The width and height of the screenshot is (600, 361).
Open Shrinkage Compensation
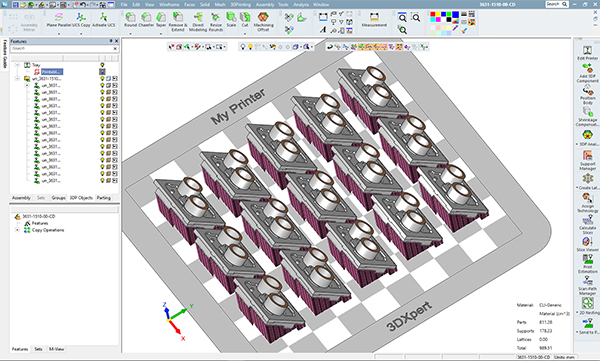pyautogui.click(x=587, y=117)
